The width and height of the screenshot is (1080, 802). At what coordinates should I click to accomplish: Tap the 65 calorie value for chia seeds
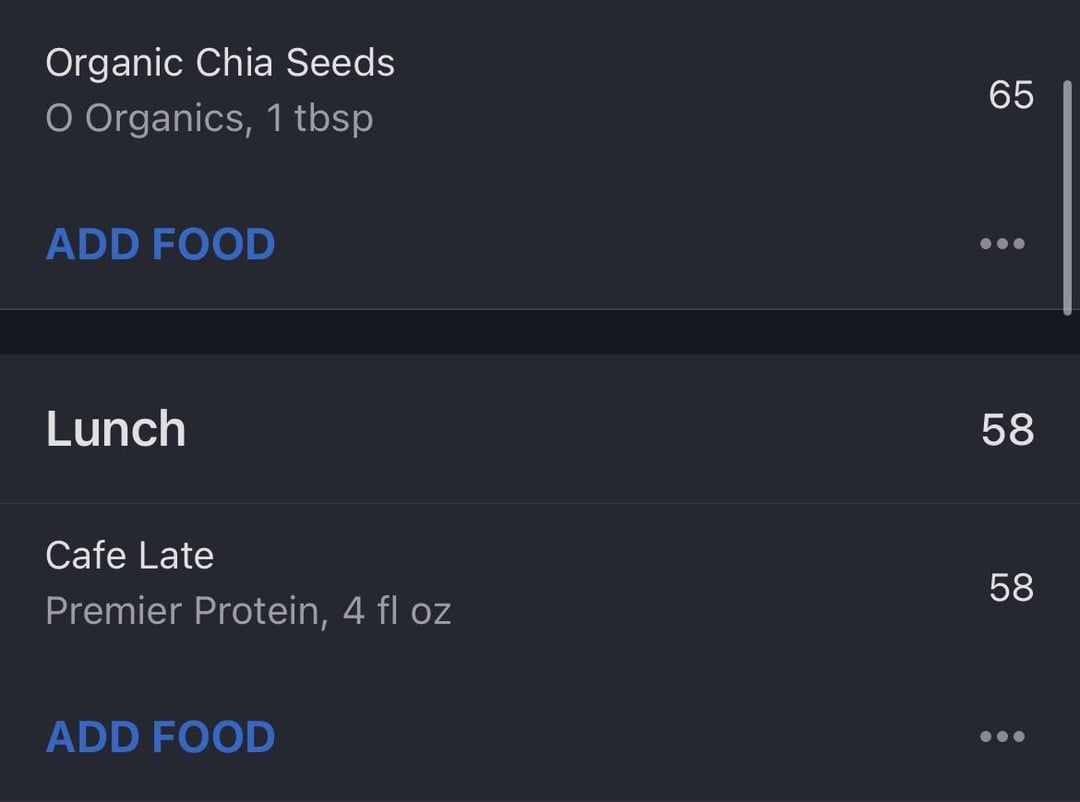click(x=1011, y=94)
